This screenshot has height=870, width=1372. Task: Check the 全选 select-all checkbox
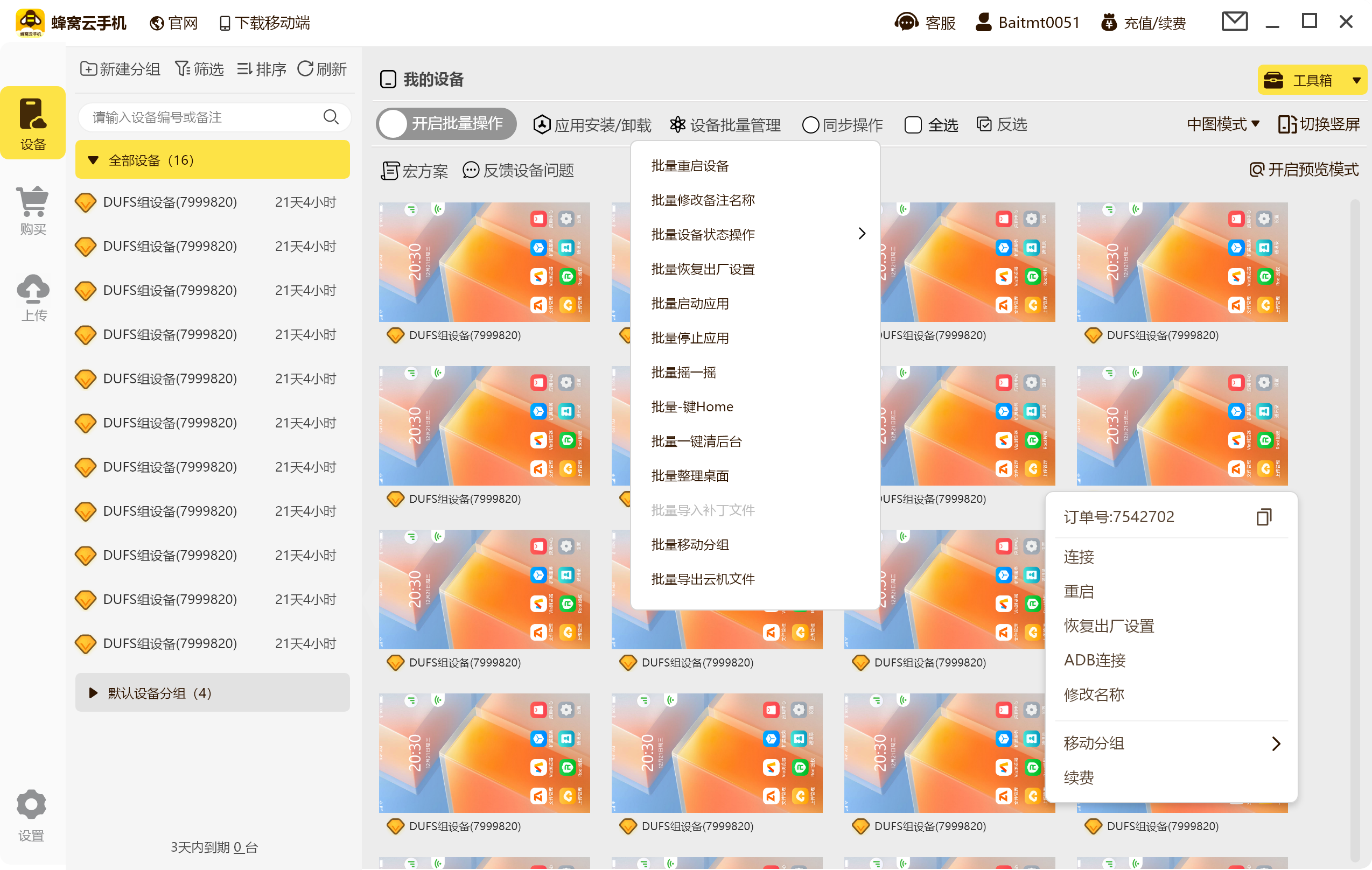(913, 124)
